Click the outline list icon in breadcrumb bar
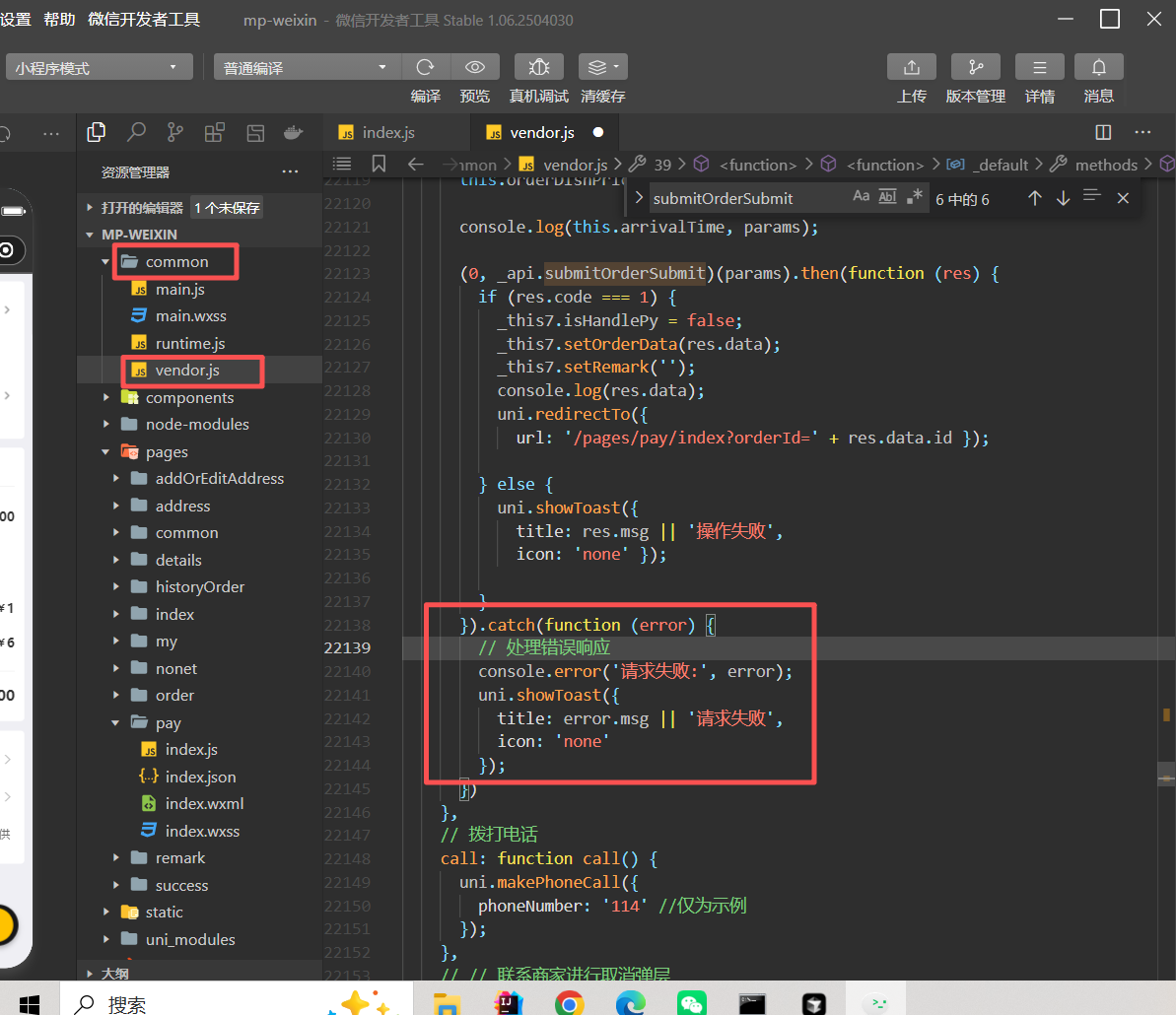Viewport: 1176px width, 1015px height. (342, 165)
